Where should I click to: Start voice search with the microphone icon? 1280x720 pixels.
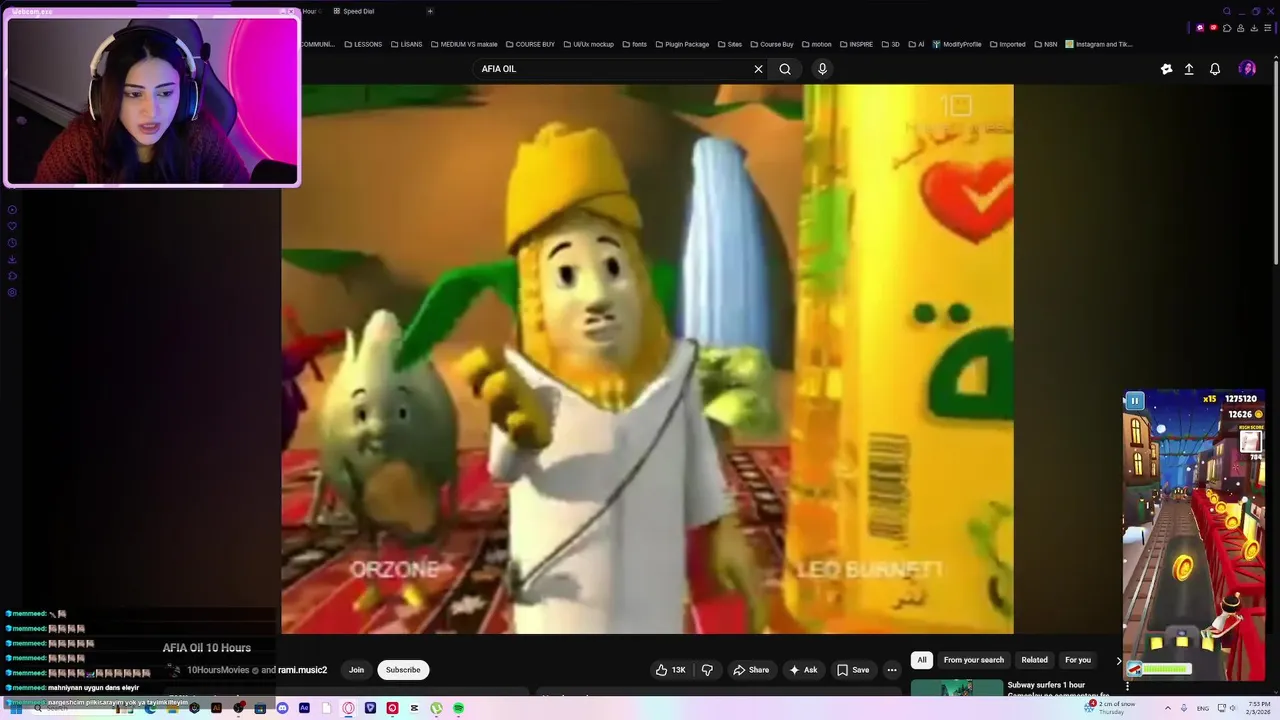(822, 69)
